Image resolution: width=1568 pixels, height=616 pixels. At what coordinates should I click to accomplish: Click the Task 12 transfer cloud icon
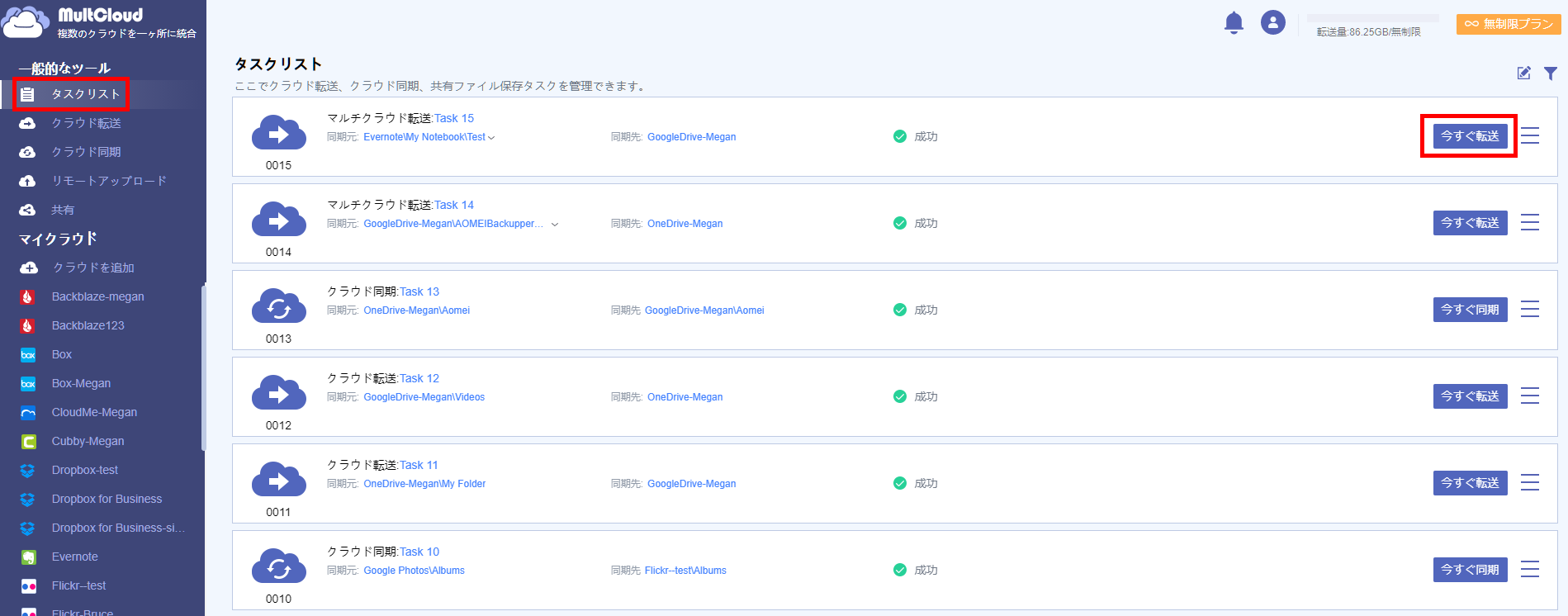point(279,392)
